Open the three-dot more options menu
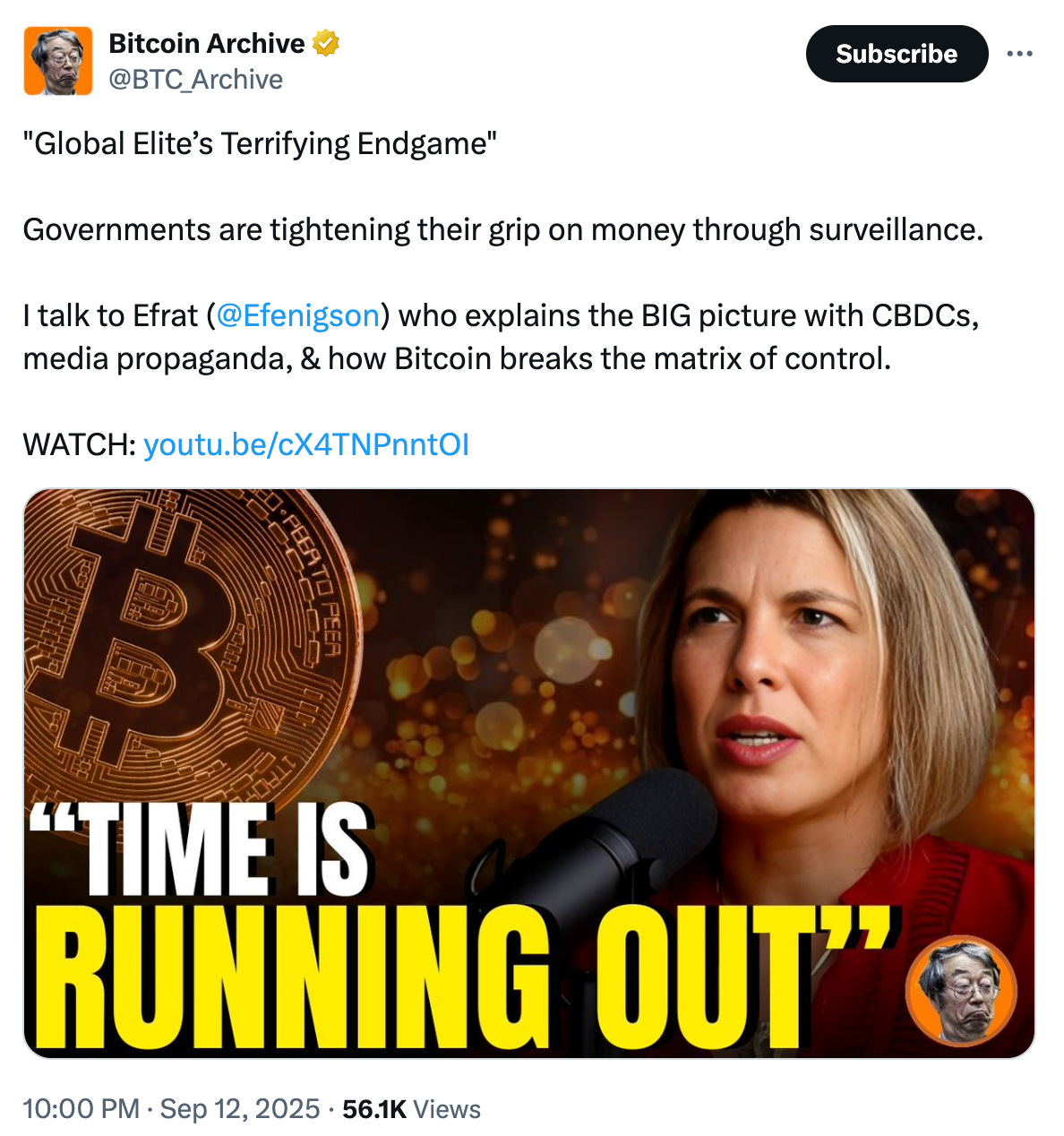This screenshot has height=1136, width=1064. (1019, 54)
